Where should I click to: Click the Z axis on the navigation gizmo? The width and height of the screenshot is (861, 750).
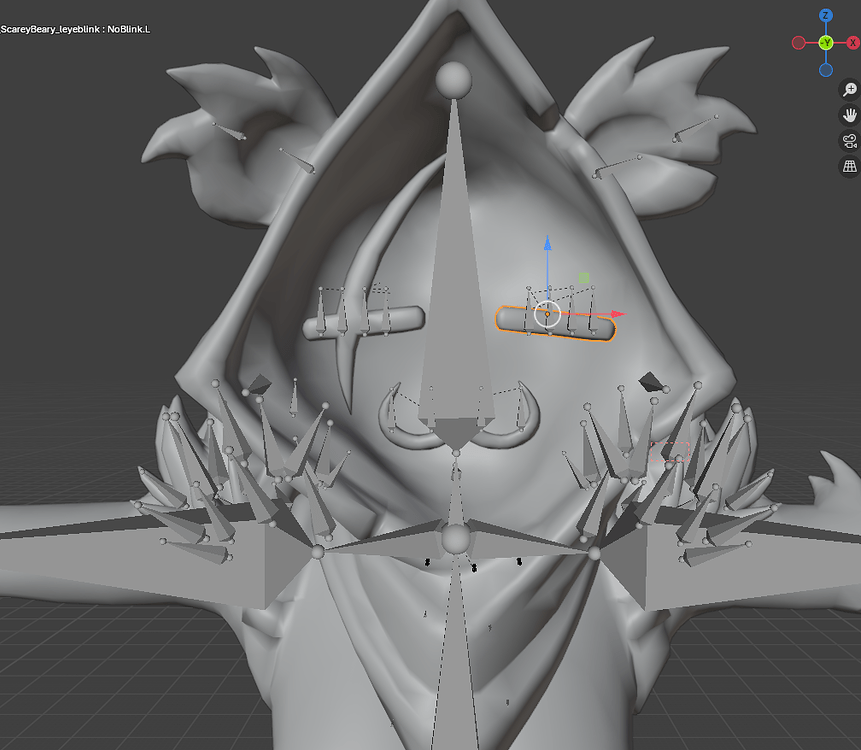(825, 16)
